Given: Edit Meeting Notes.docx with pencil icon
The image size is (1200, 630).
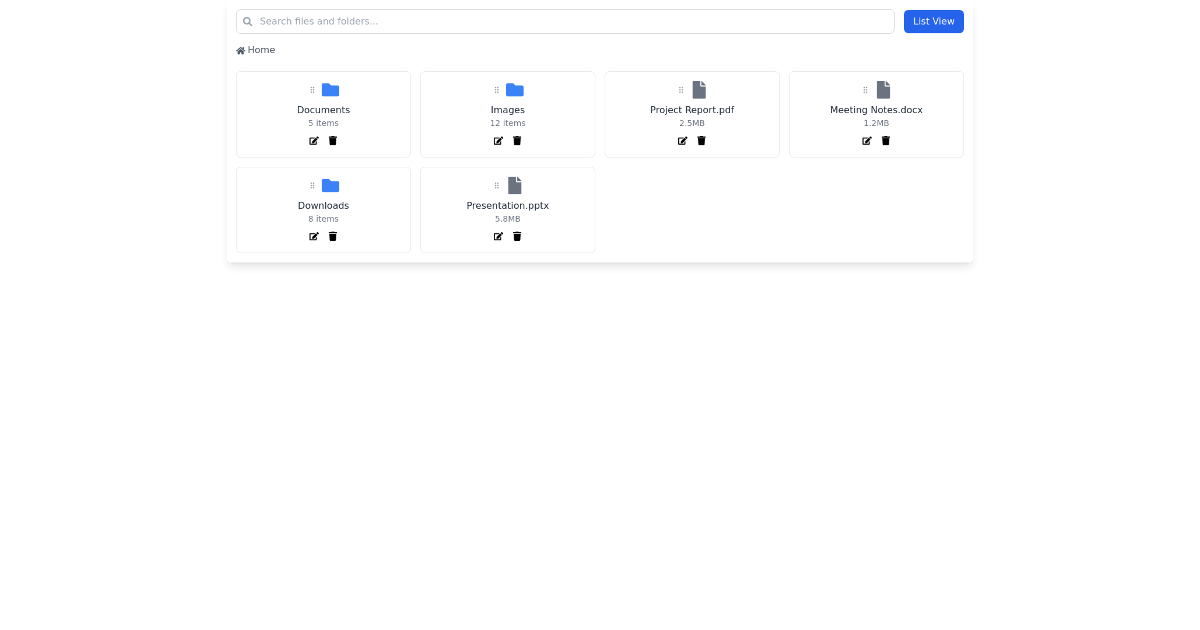Looking at the screenshot, I should [x=867, y=141].
